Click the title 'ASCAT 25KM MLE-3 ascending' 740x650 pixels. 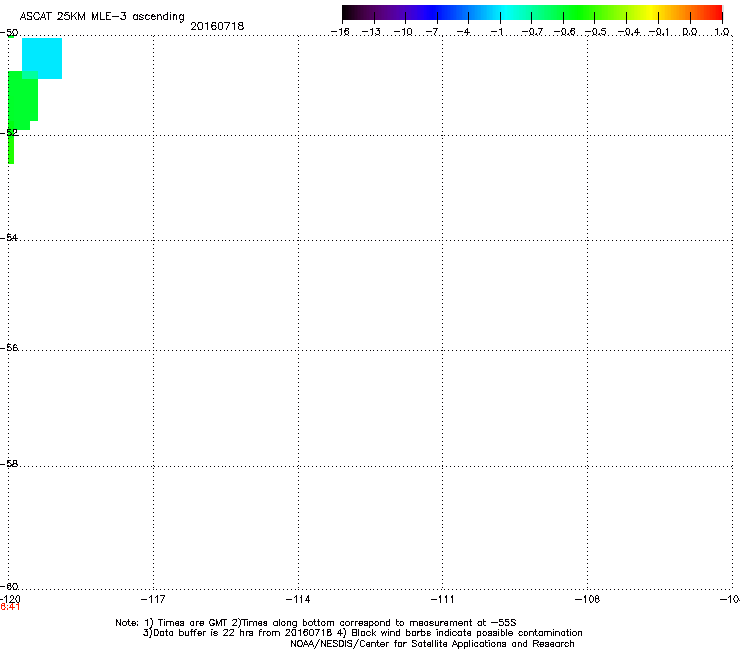102,17
